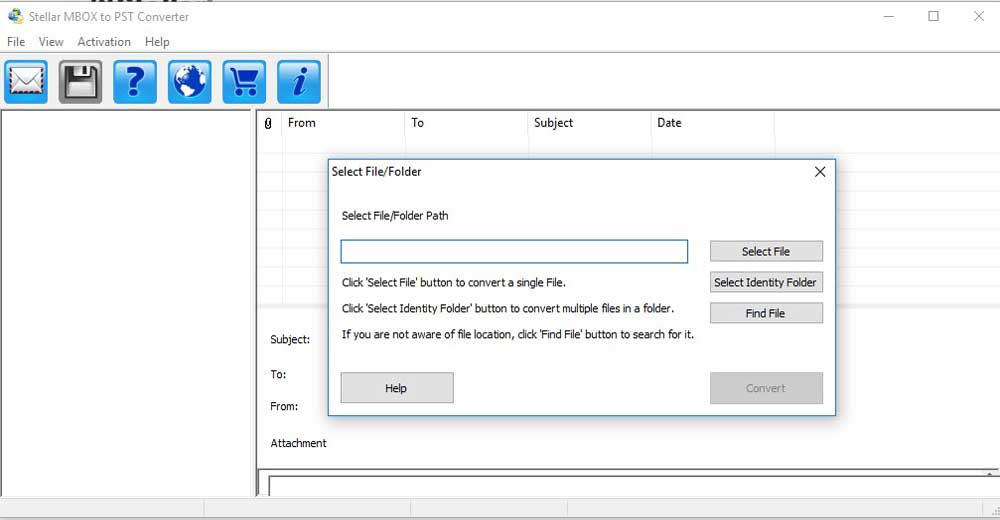Maximize the Stellar MBOX to PST window

tap(933, 17)
